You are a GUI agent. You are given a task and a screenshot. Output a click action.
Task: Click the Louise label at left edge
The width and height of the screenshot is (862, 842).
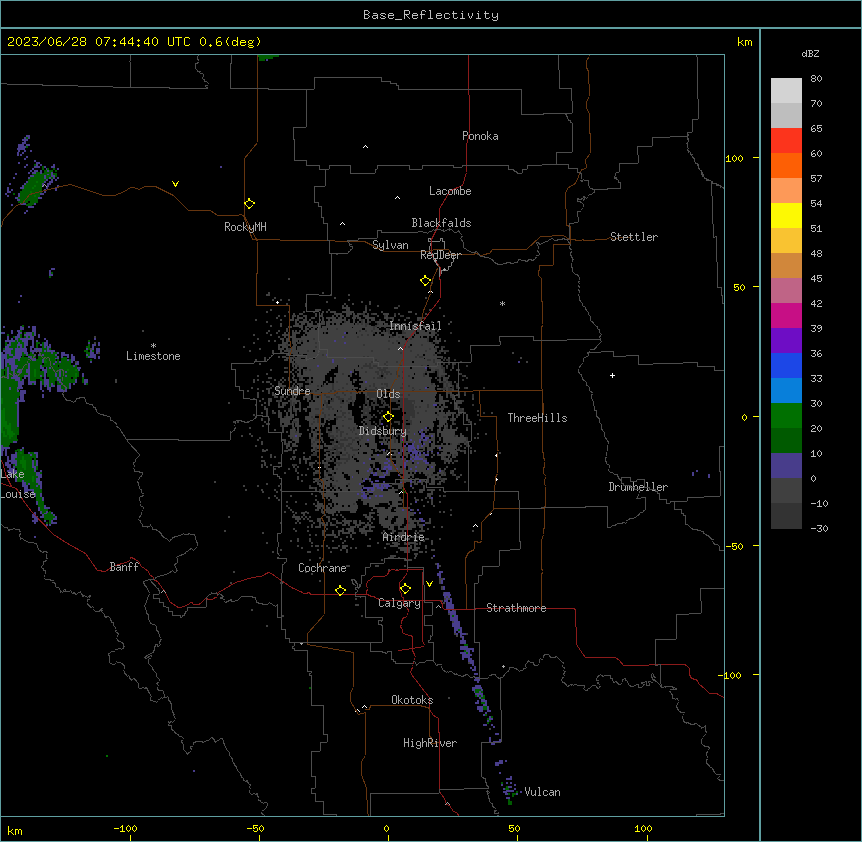18,494
